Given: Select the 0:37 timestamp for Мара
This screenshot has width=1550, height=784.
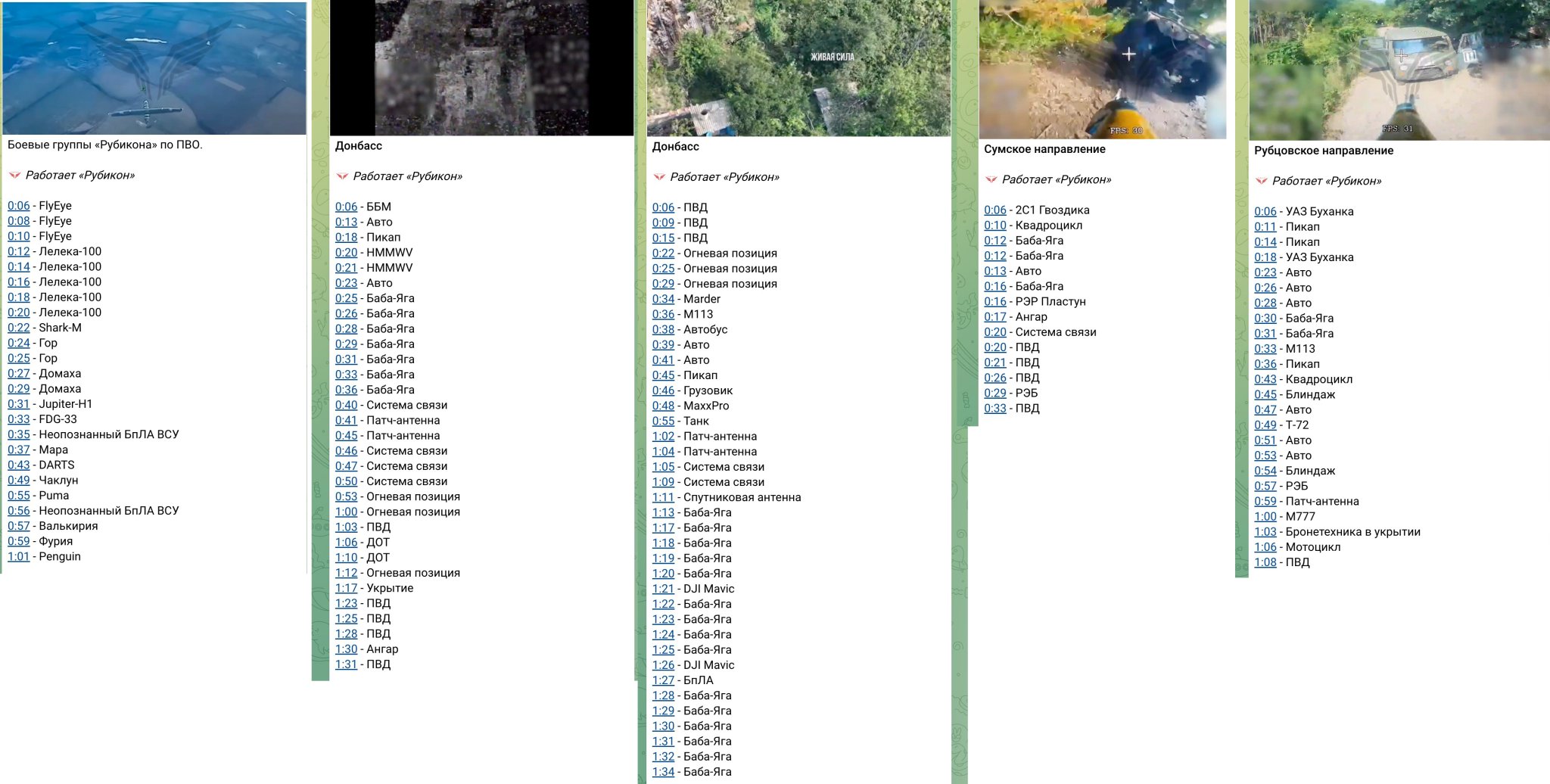Looking at the screenshot, I should [19, 450].
